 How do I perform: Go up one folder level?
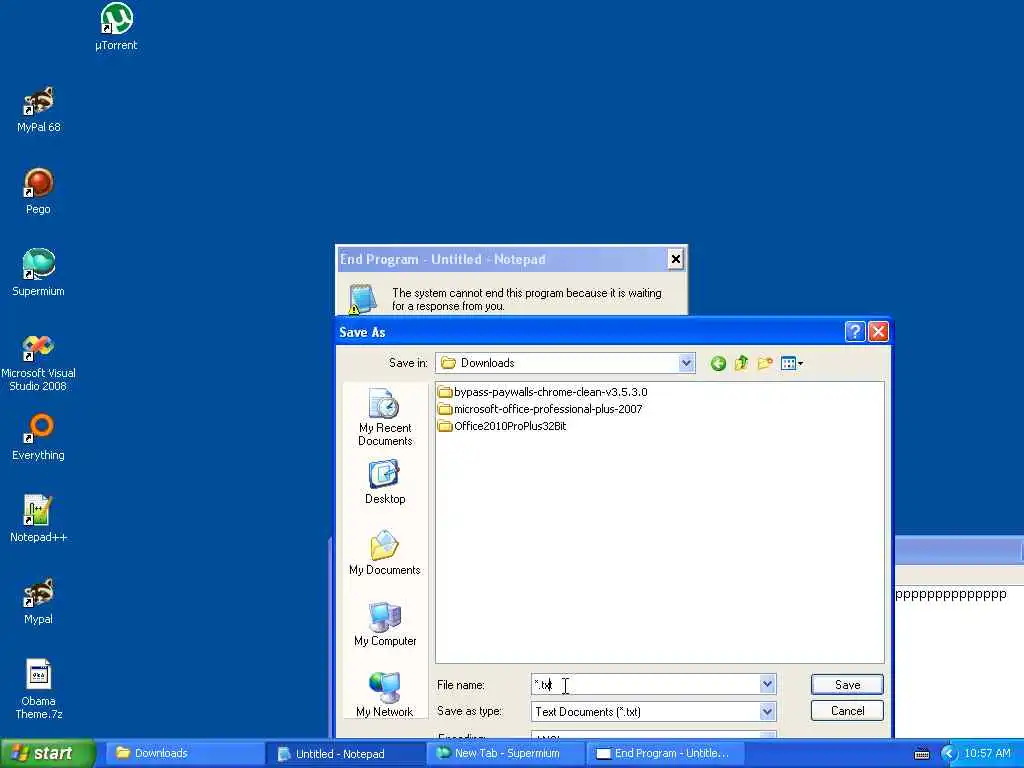[741, 364]
